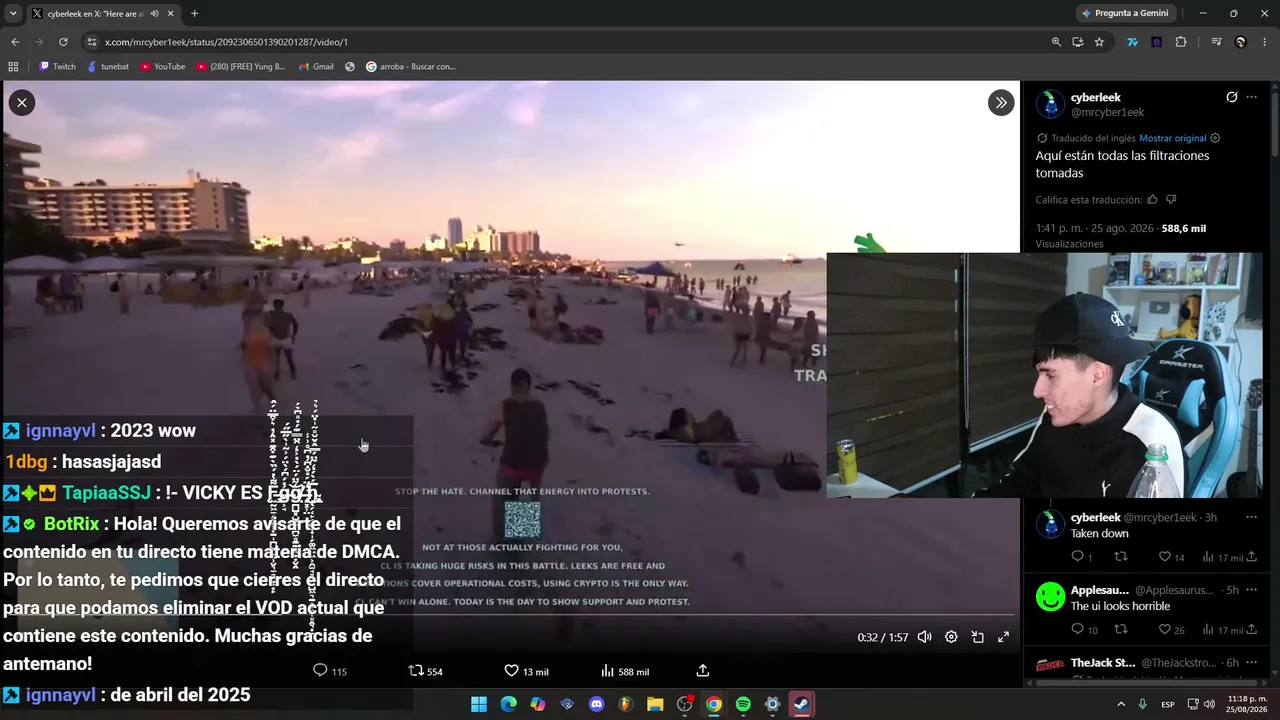1280x720 pixels.
Task: Open the YouTube bookmark
Action: point(163,67)
